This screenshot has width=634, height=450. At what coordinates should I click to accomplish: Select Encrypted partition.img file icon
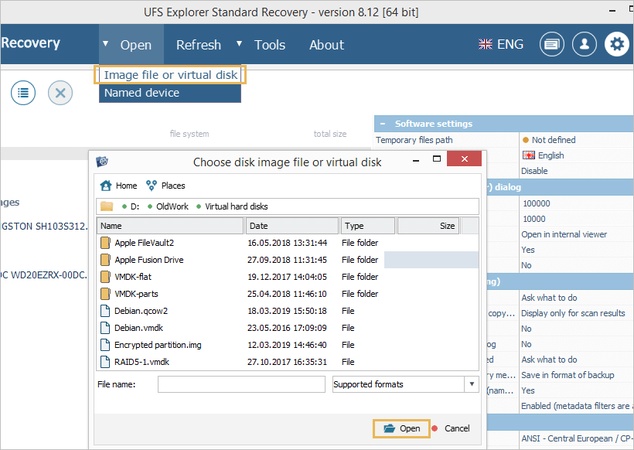coord(105,344)
